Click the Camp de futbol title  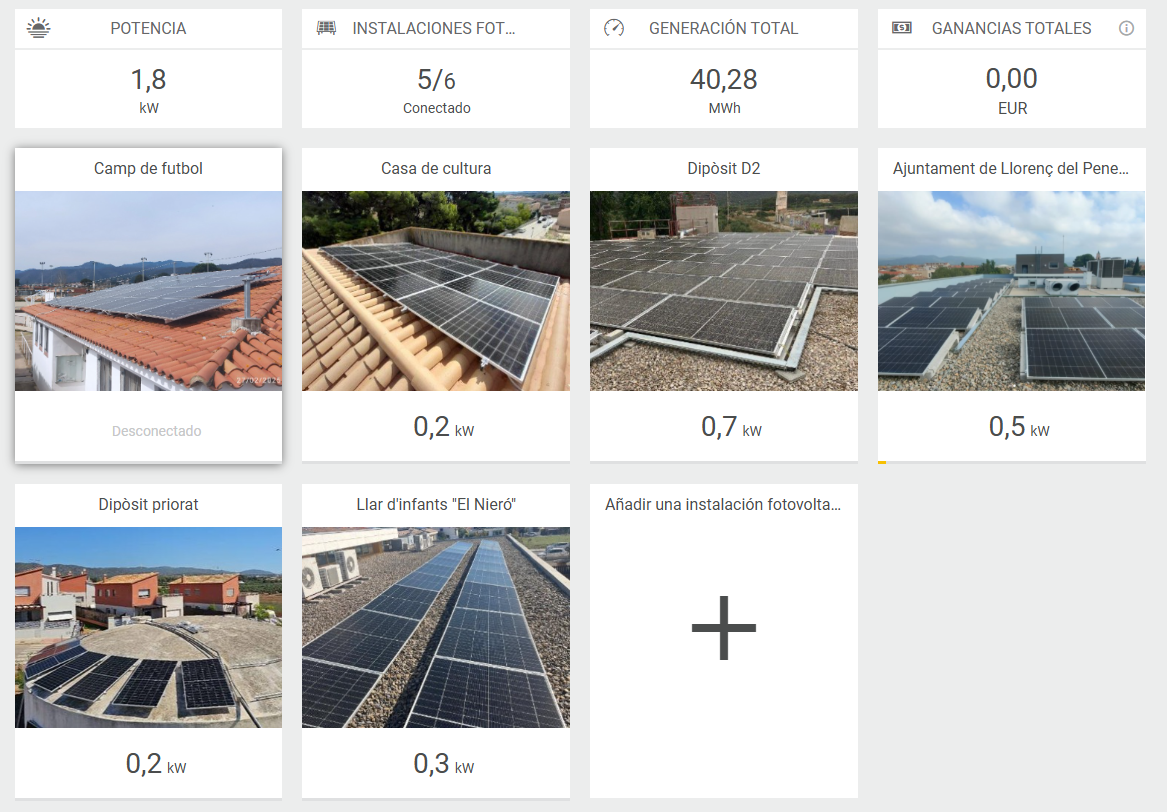(x=148, y=169)
